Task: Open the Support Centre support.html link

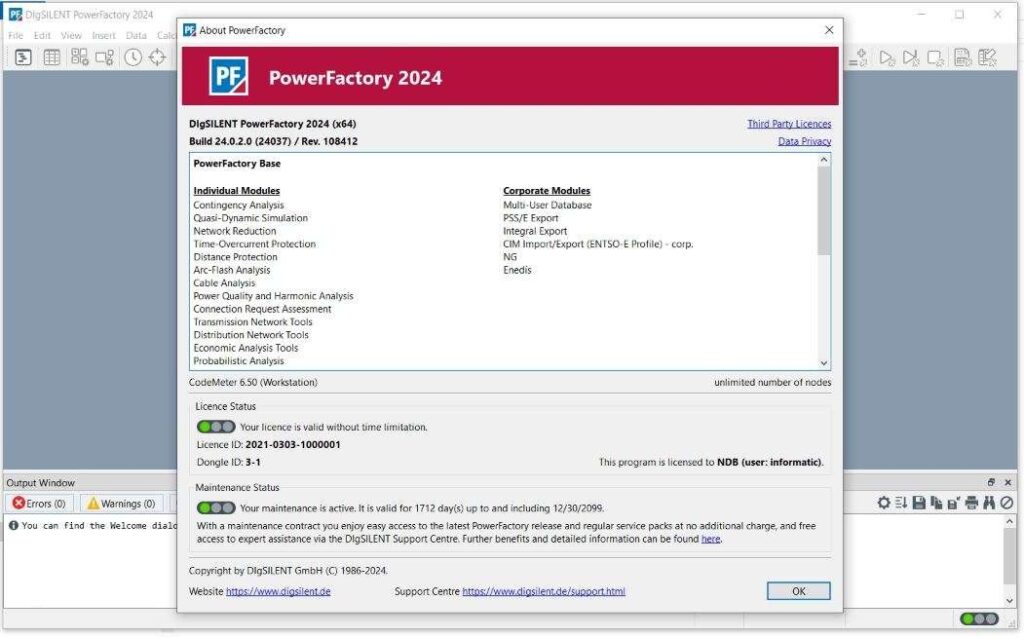Action: point(543,592)
